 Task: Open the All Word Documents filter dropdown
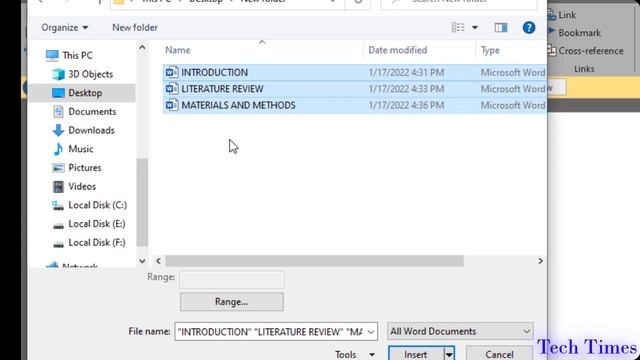(x=460, y=331)
